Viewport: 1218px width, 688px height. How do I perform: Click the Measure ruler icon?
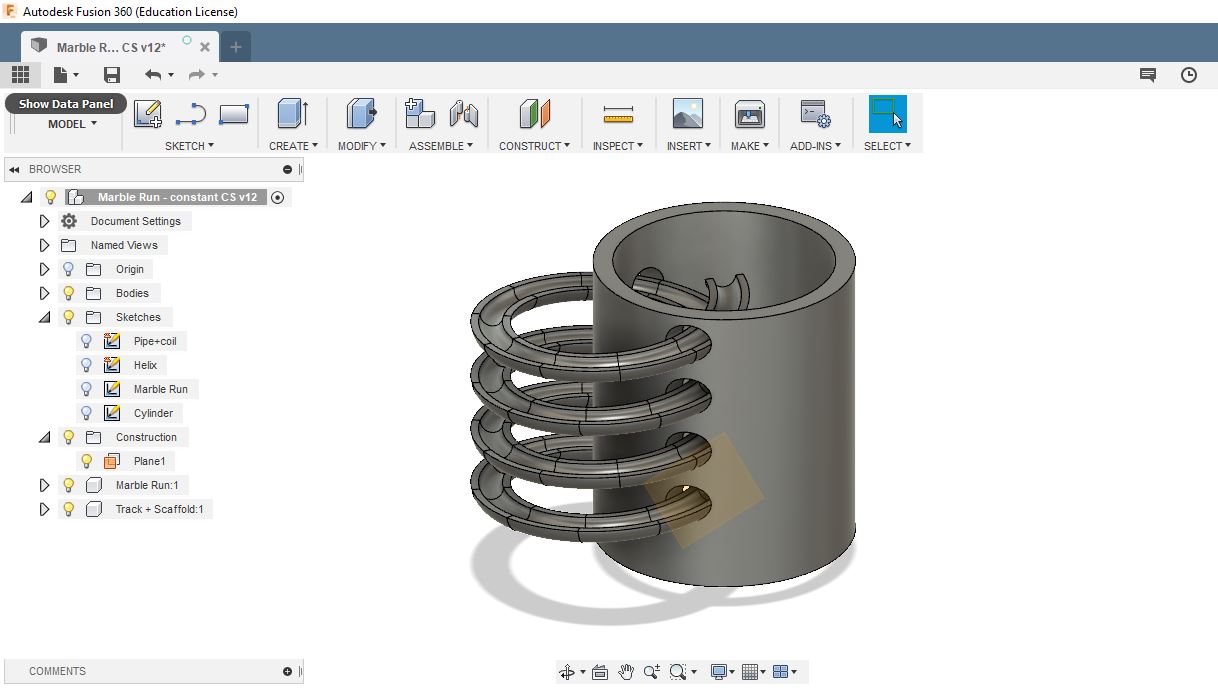618,116
